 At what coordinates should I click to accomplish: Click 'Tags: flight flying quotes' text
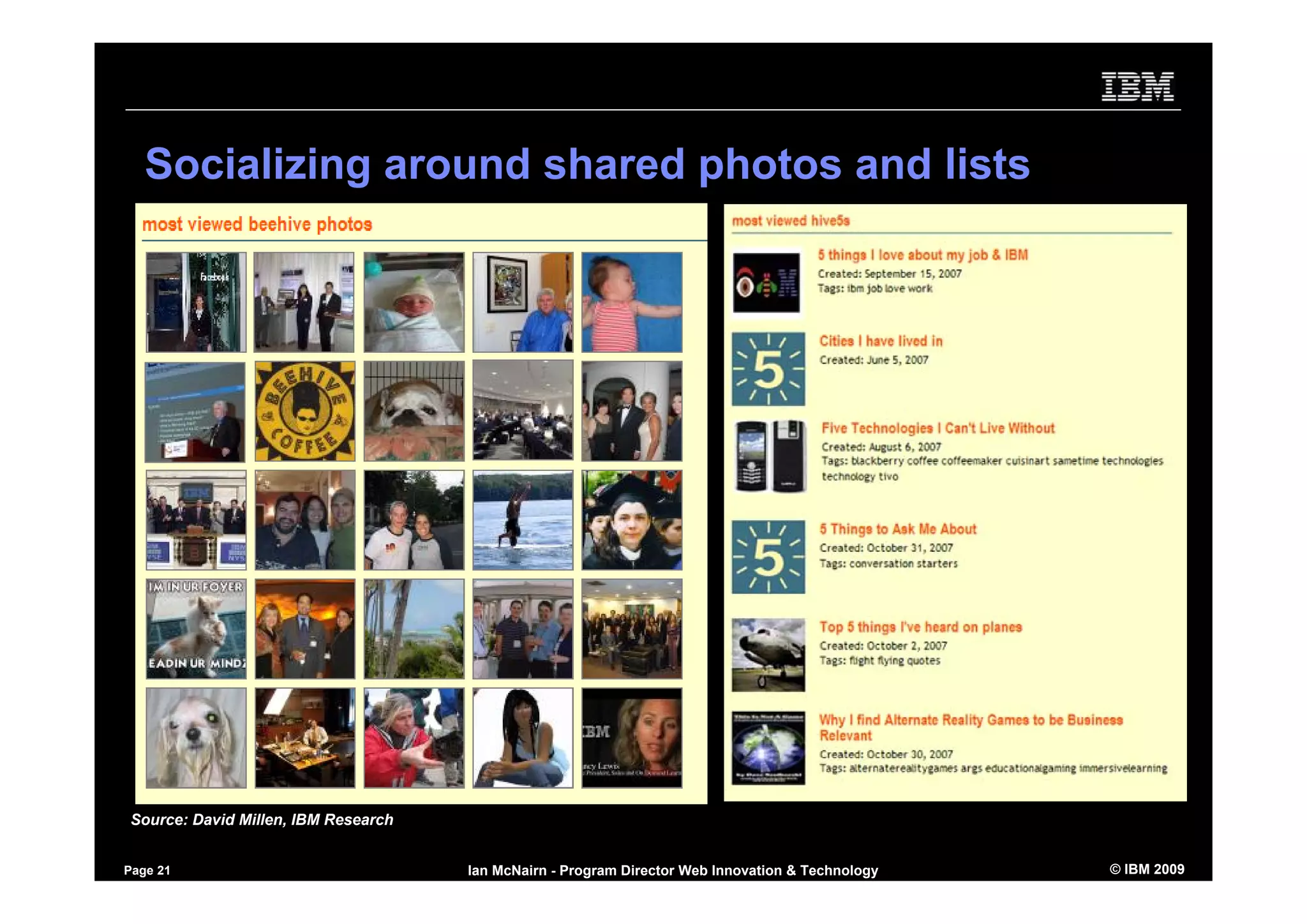[880, 660]
